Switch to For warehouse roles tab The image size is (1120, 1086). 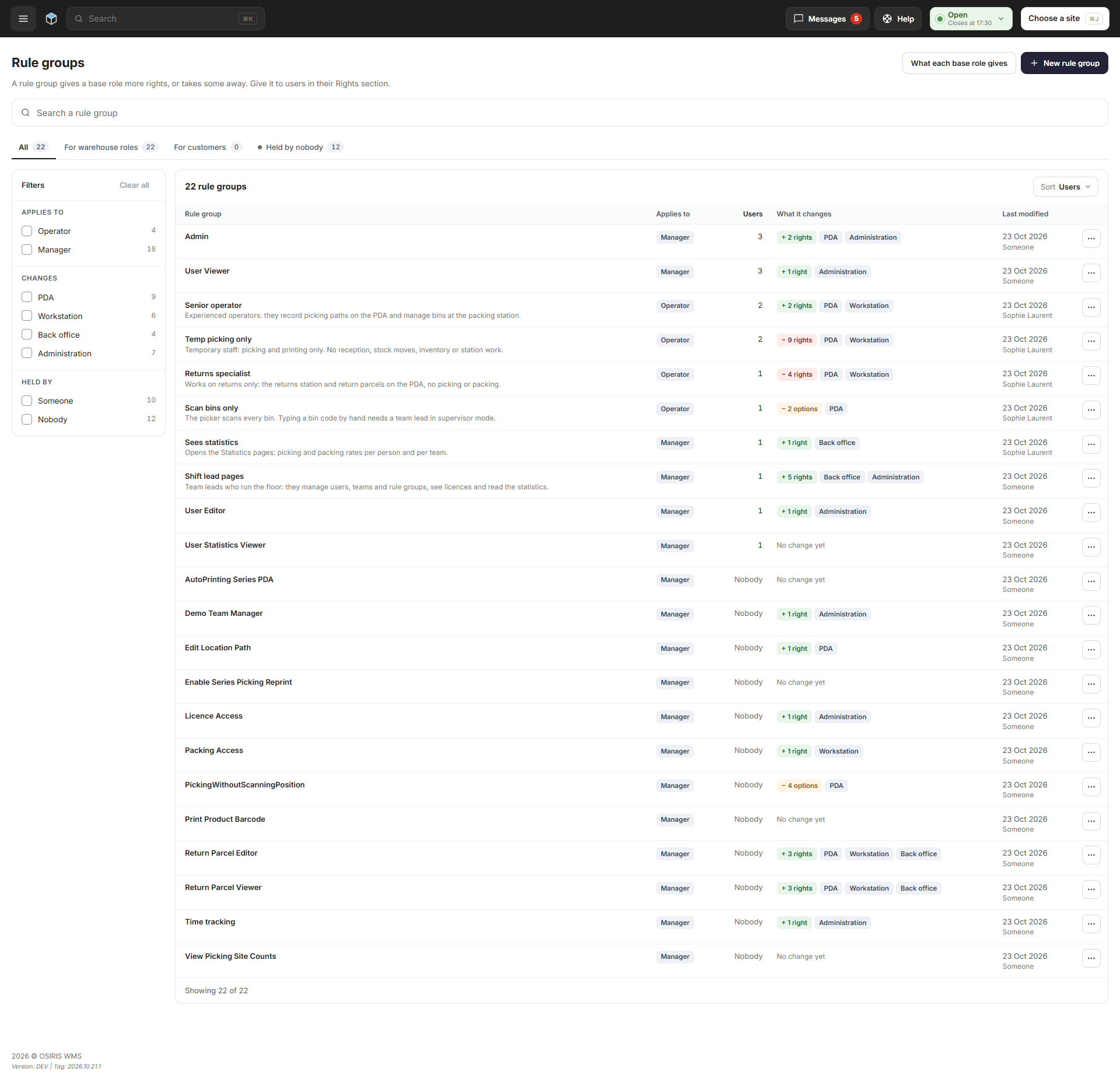point(110,147)
